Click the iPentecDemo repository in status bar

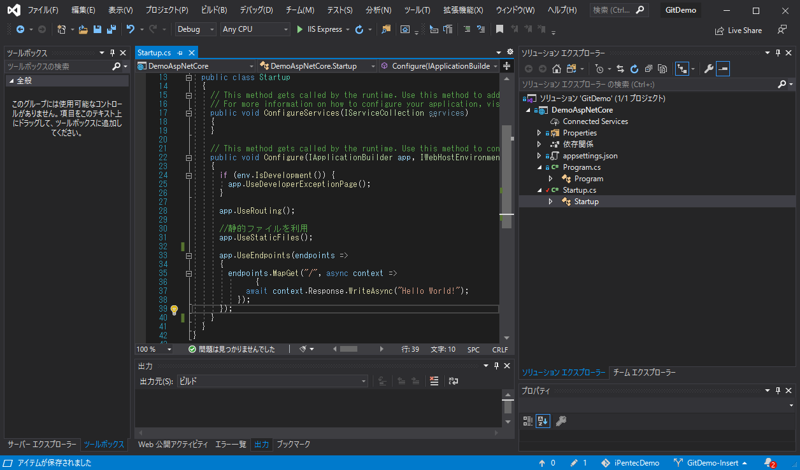630,463
